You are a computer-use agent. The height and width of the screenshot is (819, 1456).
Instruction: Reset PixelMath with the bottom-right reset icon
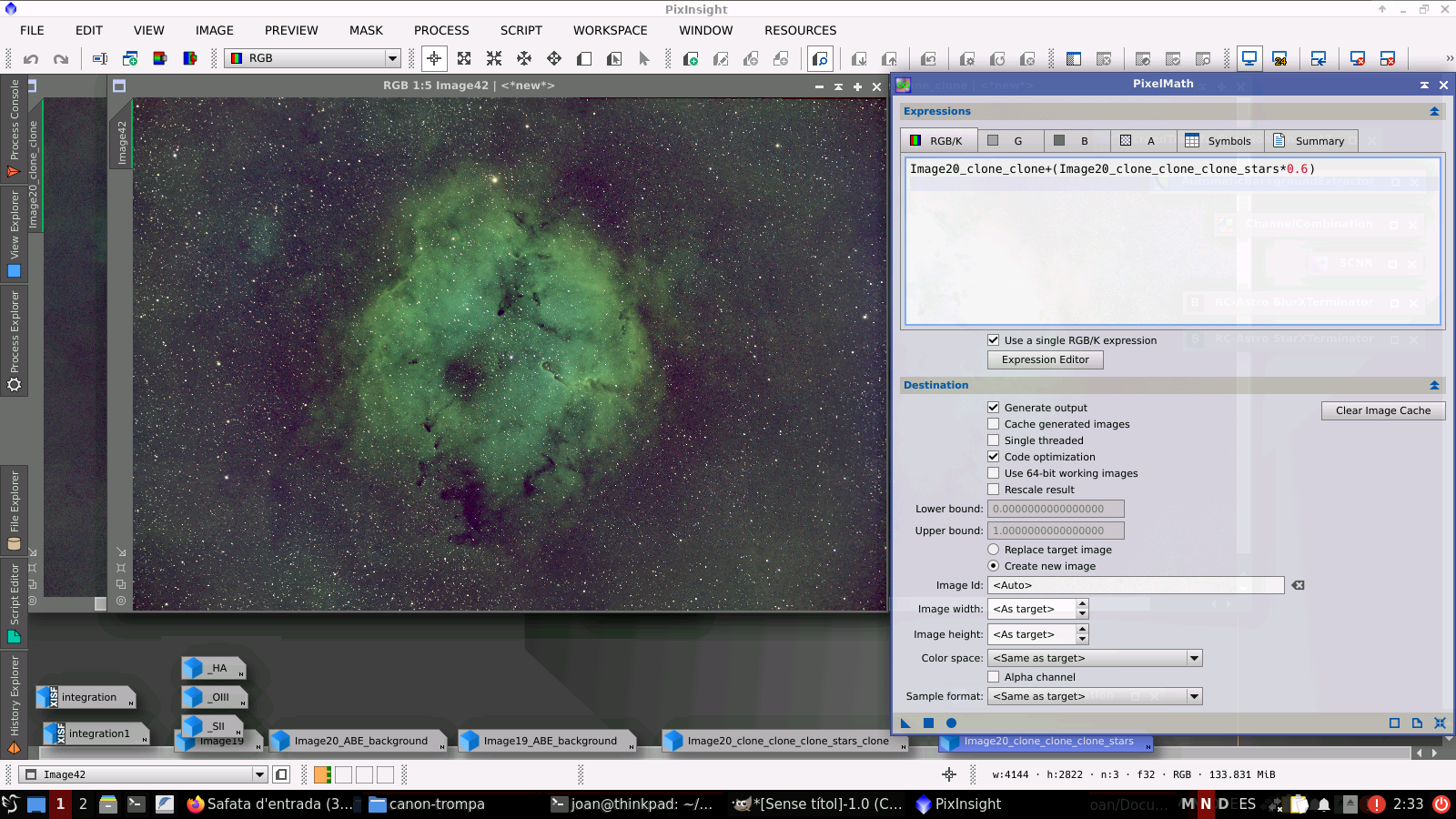(1440, 723)
